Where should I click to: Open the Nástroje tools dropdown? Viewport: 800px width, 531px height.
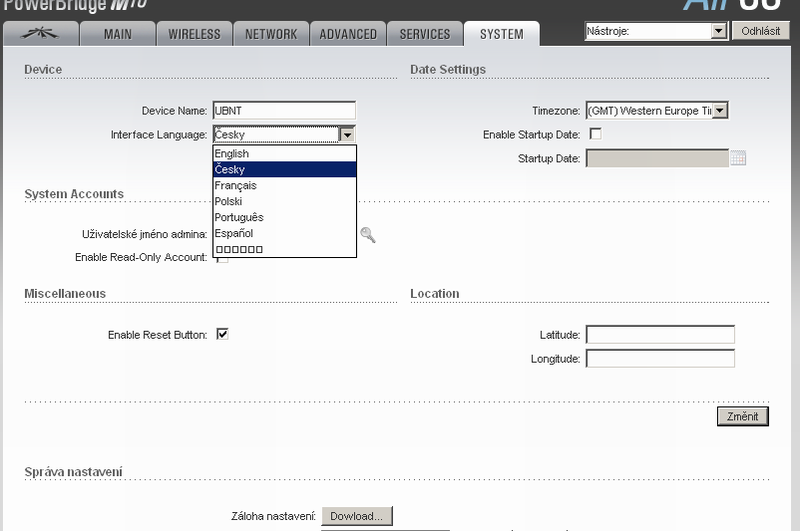pyautogui.click(x=718, y=31)
